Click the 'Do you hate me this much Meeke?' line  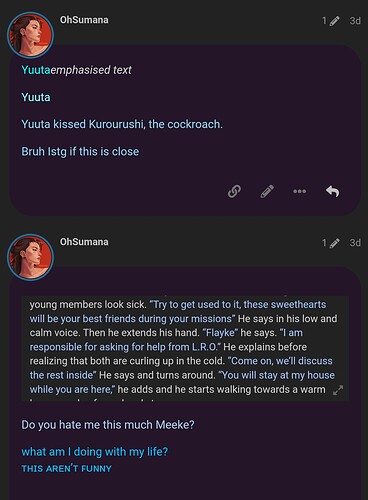point(108,425)
